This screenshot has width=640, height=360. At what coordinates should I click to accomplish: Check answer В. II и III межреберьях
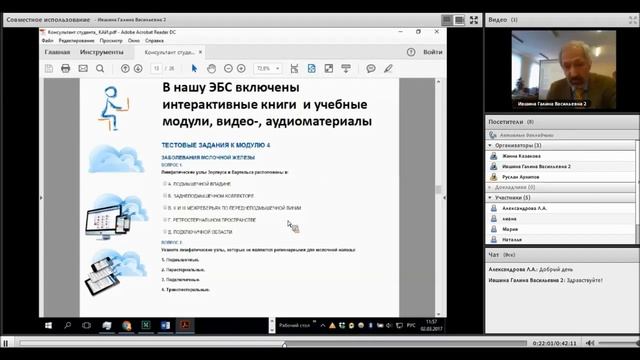[x=165, y=208]
